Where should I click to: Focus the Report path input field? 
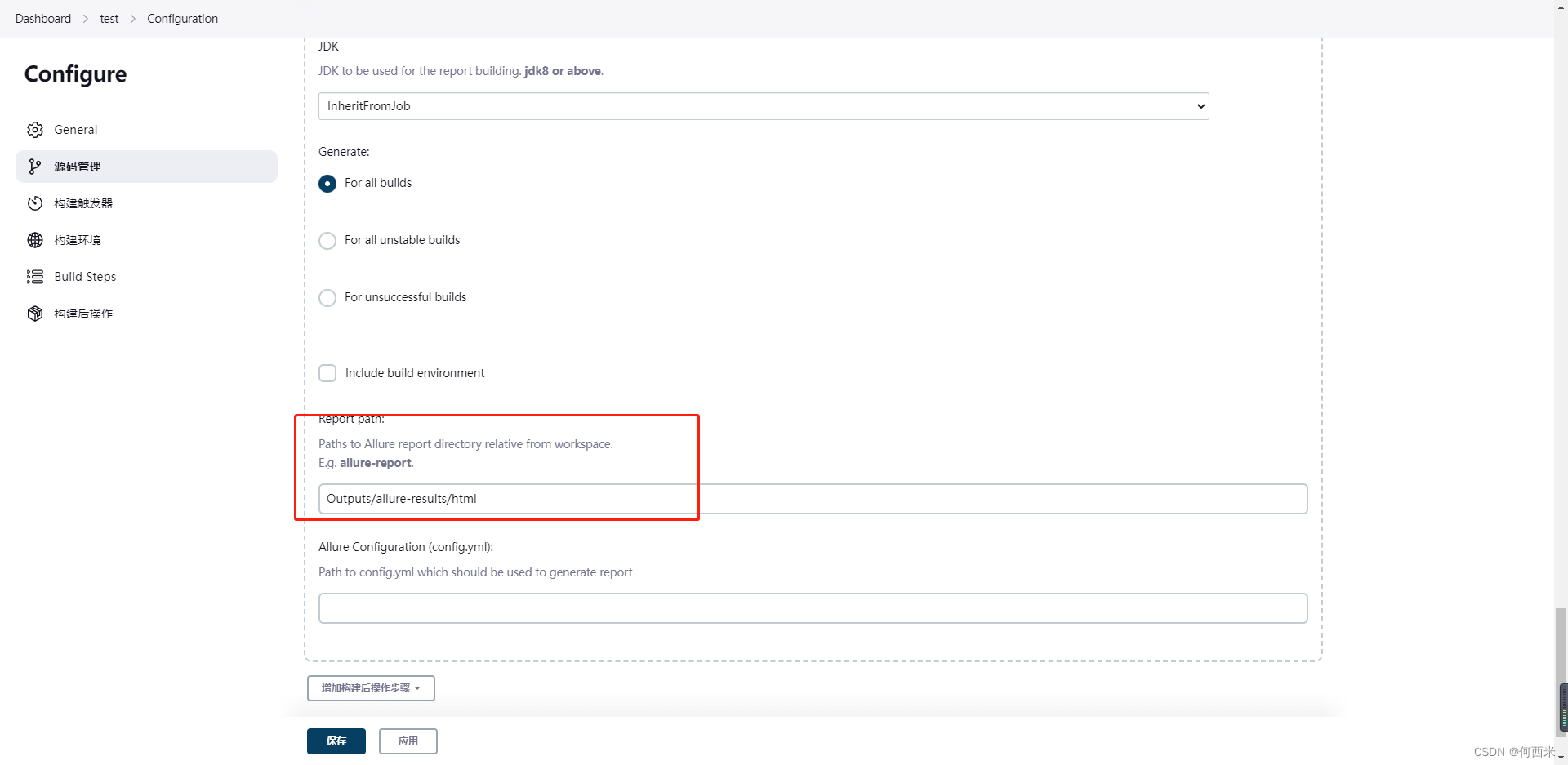pos(813,499)
